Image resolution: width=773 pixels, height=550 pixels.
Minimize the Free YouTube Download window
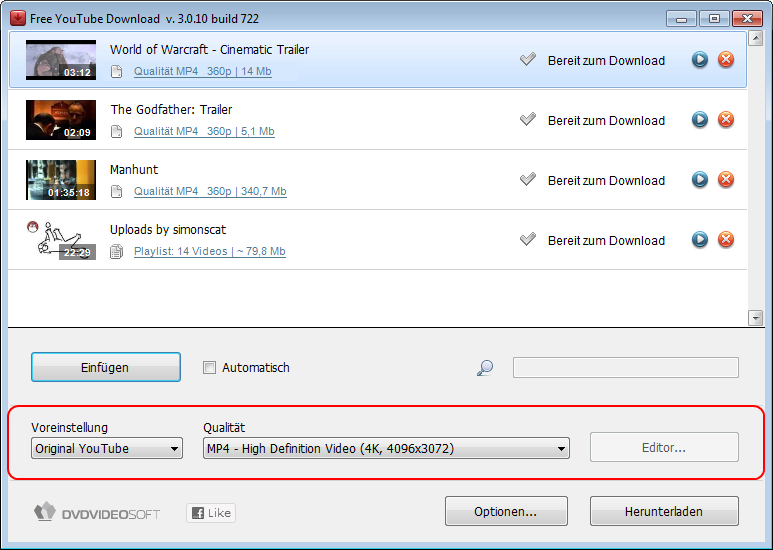coord(681,19)
